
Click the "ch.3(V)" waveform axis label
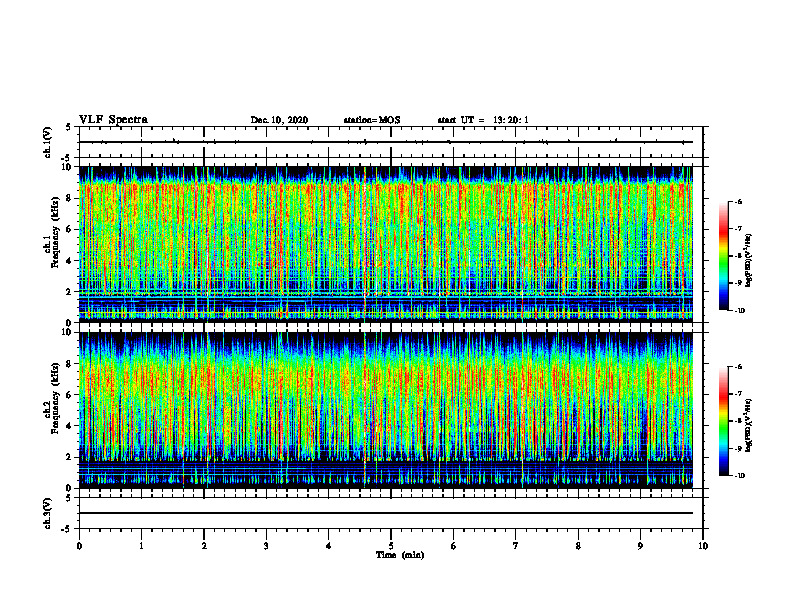click(x=47, y=513)
